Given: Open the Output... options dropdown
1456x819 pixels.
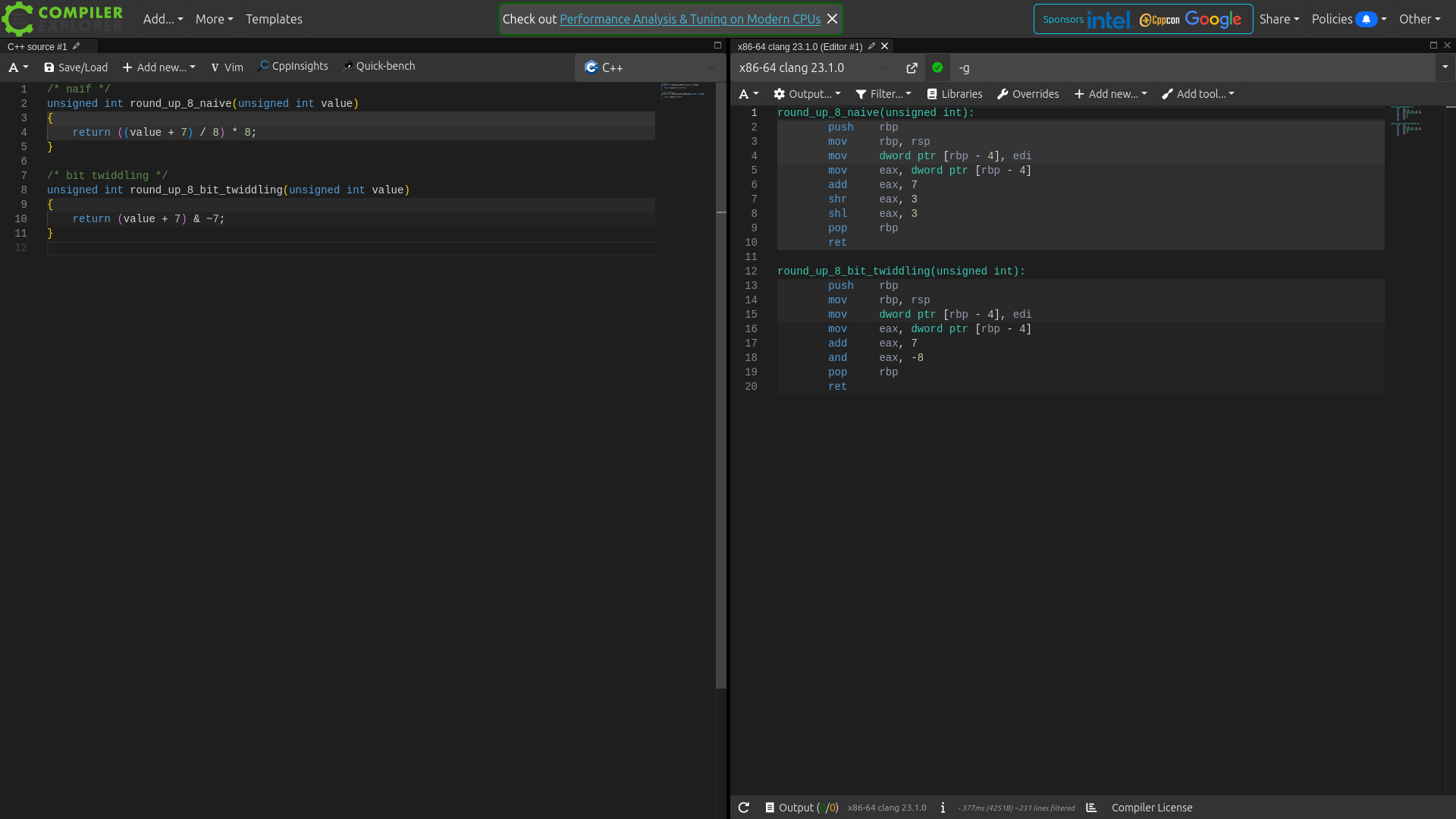Looking at the screenshot, I should click(x=807, y=94).
